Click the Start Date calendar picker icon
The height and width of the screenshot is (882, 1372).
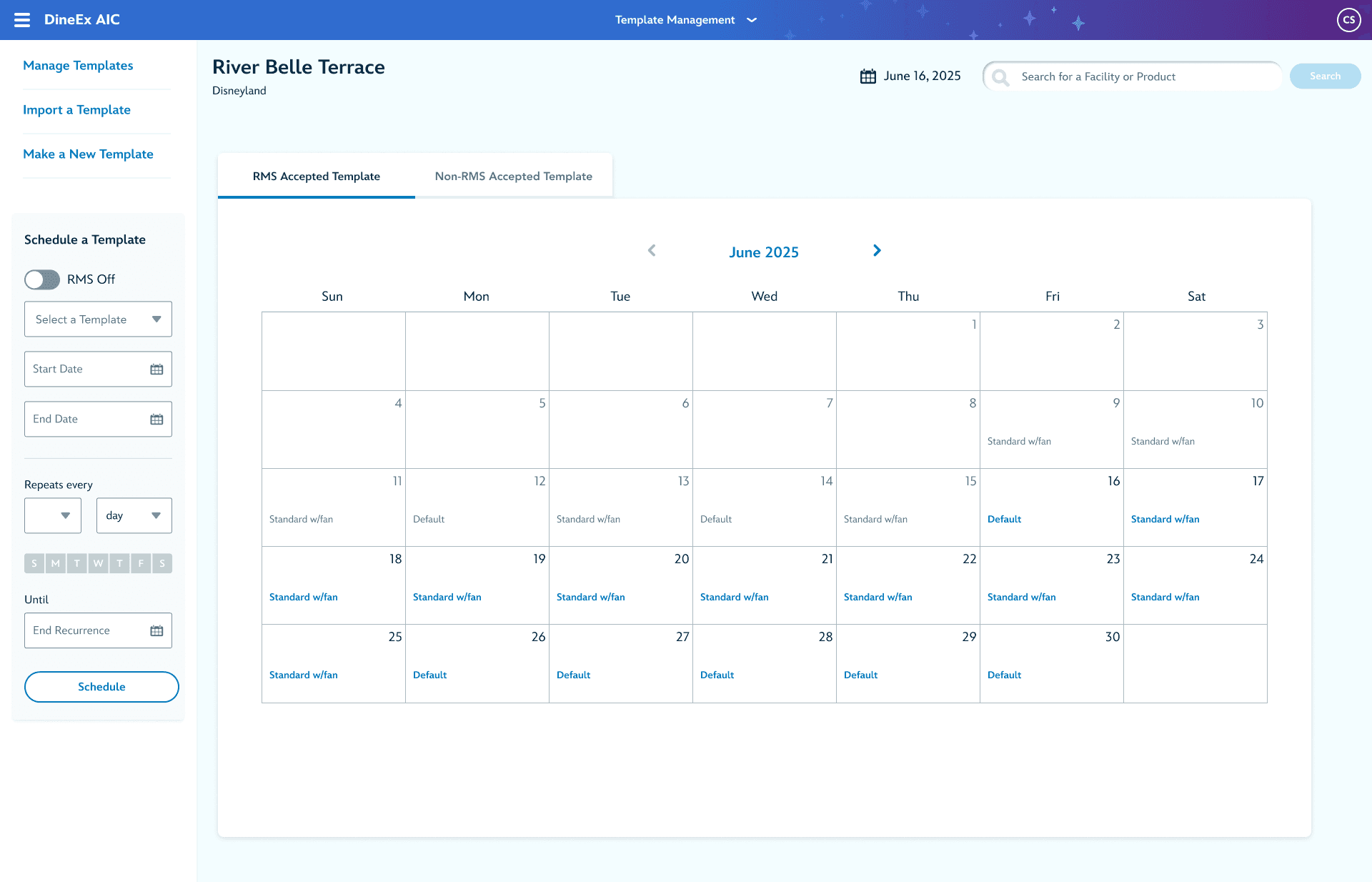(156, 369)
